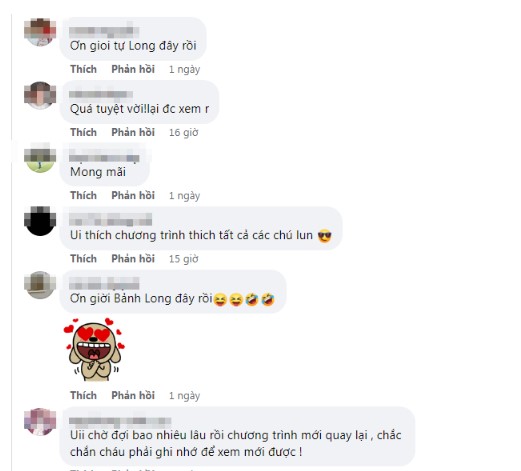The width and height of the screenshot is (521, 471).
Task: Click avatar beside 'Mong mãi' comment
Action: tap(40, 158)
